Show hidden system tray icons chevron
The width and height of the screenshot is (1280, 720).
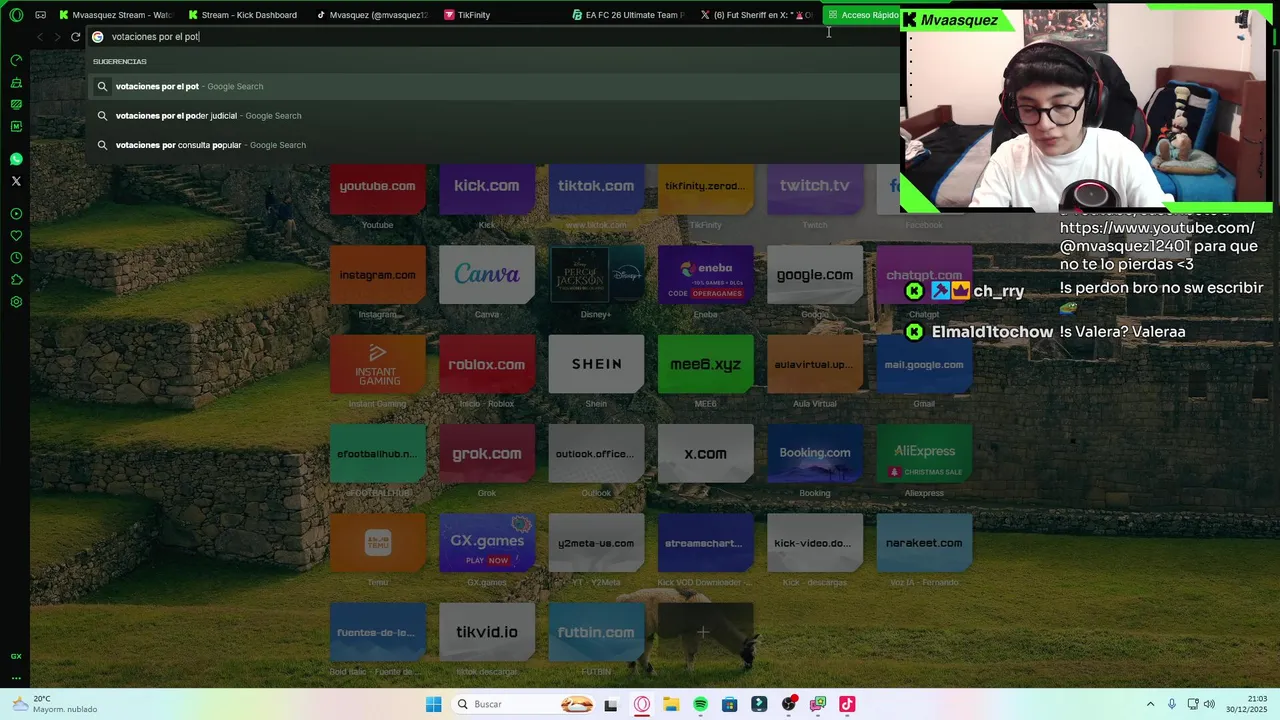pos(1150,704)
